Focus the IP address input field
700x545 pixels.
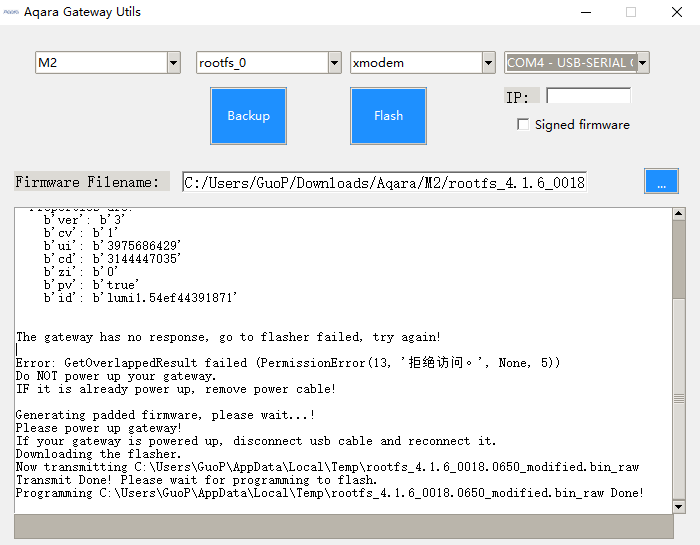point(588,96)
